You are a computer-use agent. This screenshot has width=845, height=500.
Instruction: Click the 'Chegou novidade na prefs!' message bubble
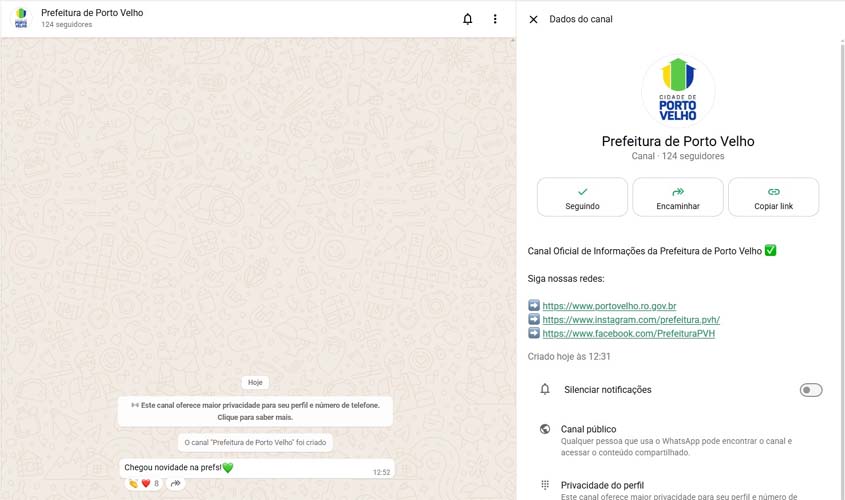257,468
